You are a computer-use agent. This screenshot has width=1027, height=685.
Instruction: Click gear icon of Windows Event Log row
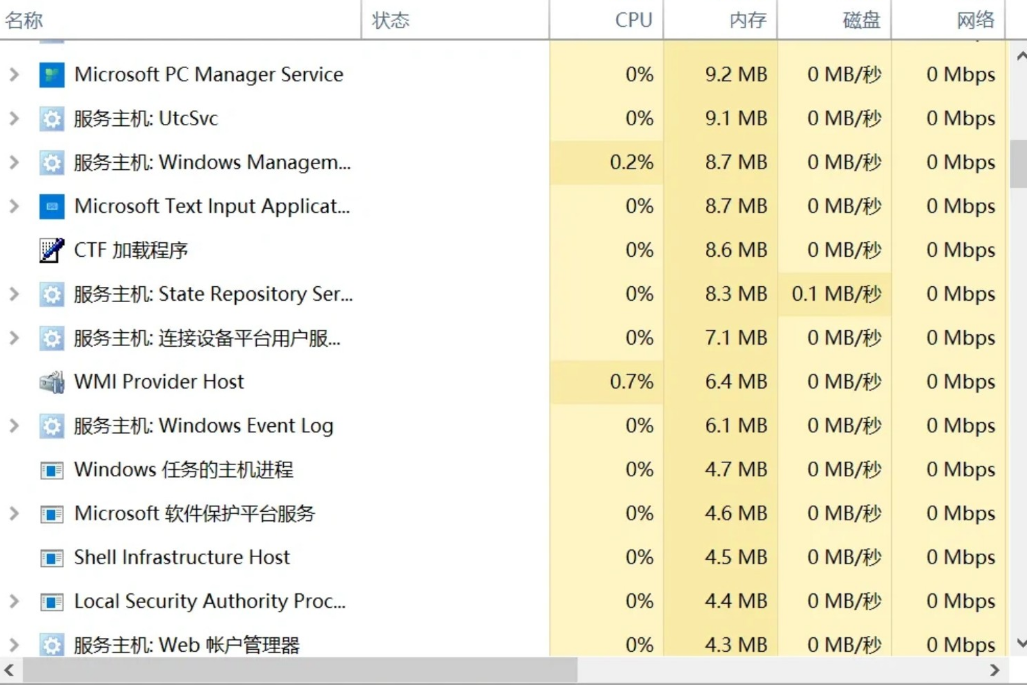52,426
